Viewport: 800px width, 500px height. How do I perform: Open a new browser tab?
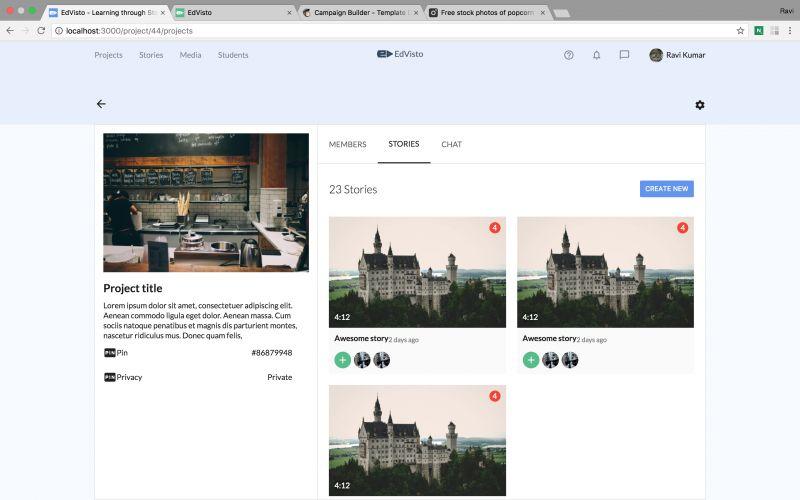pyautogui.click(x=561, y=13)
